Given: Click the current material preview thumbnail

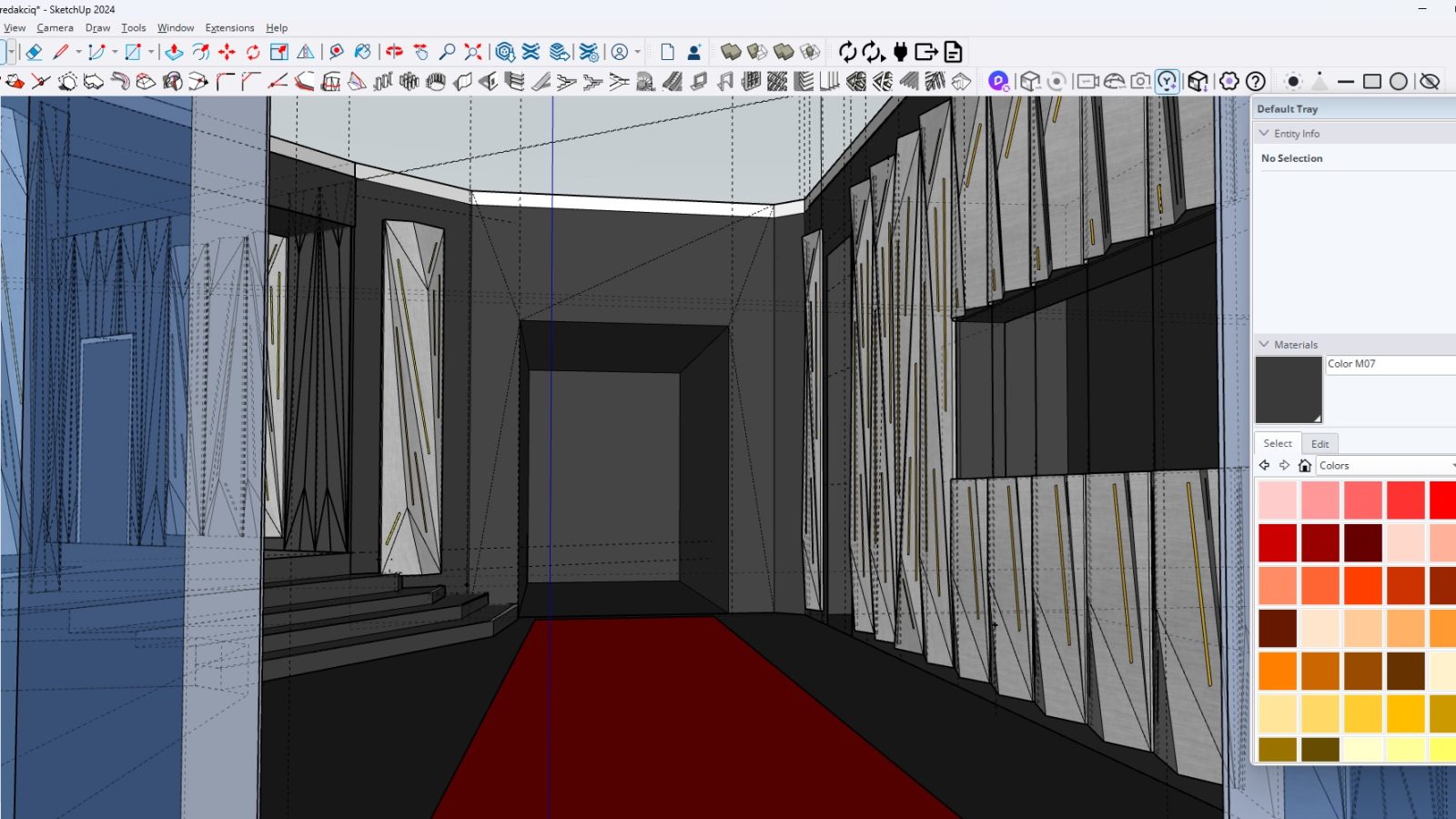Looking at the screenshot, I should tap(1289, 389).
